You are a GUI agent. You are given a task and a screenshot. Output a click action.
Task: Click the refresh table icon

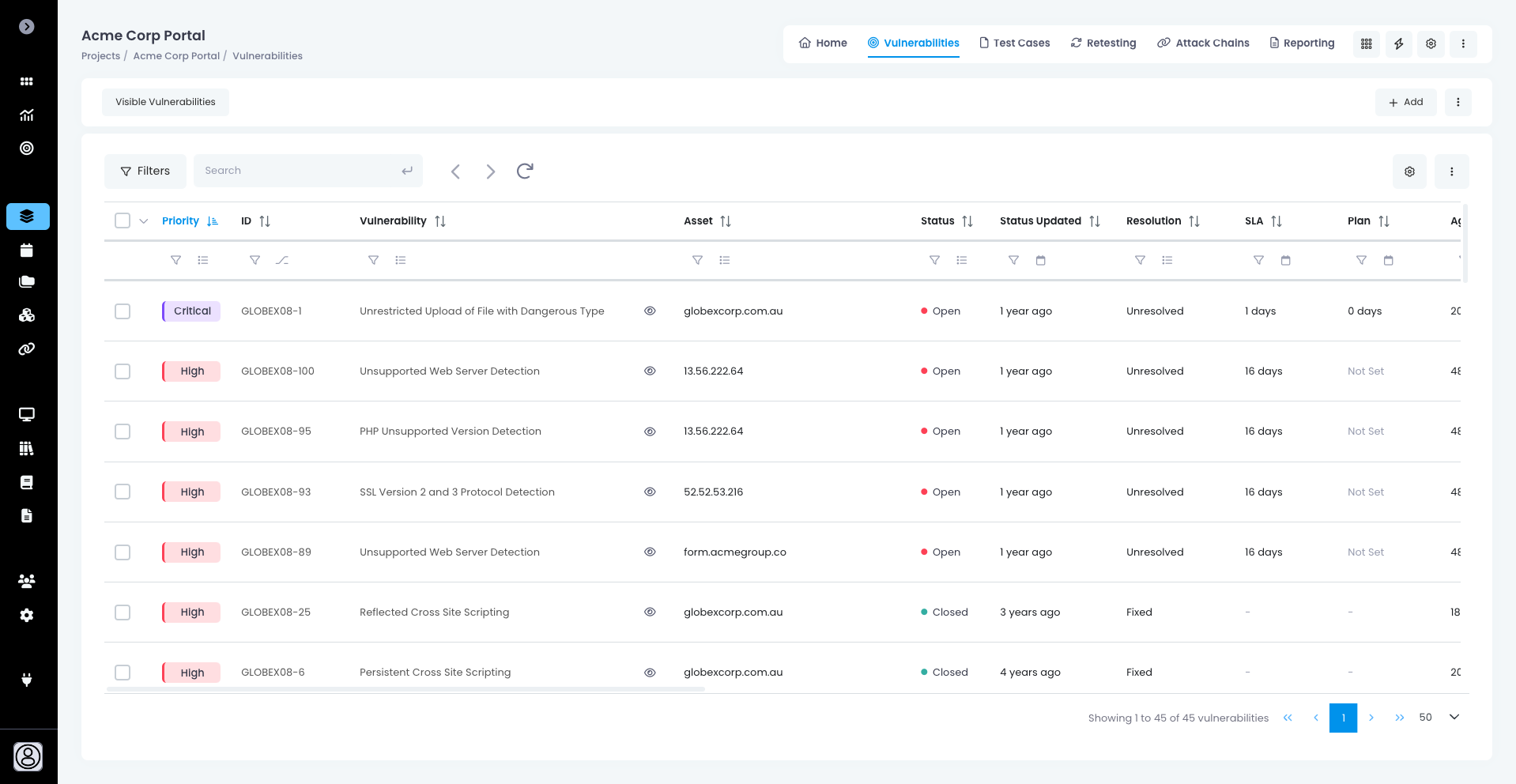(x=525, y=171)
